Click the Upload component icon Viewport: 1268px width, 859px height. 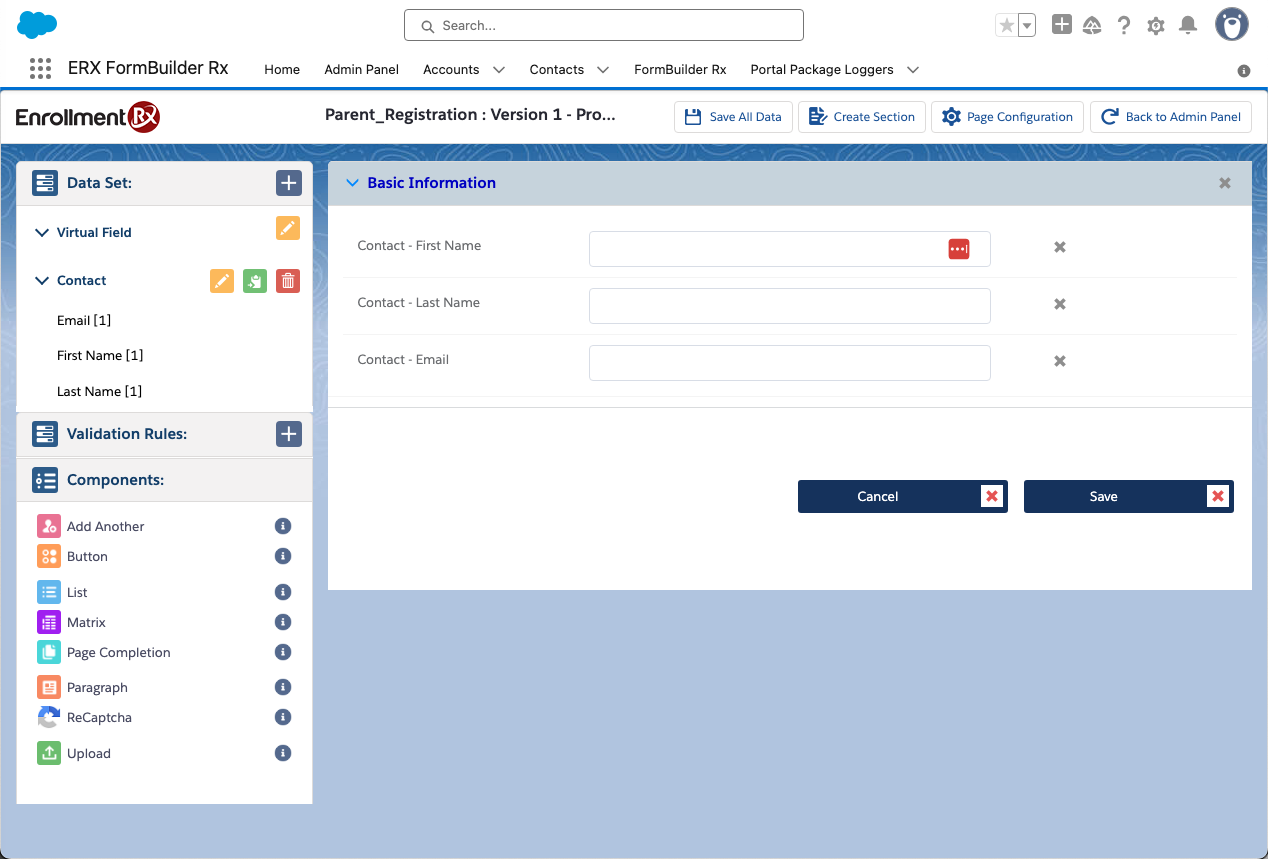pos(49,753)
